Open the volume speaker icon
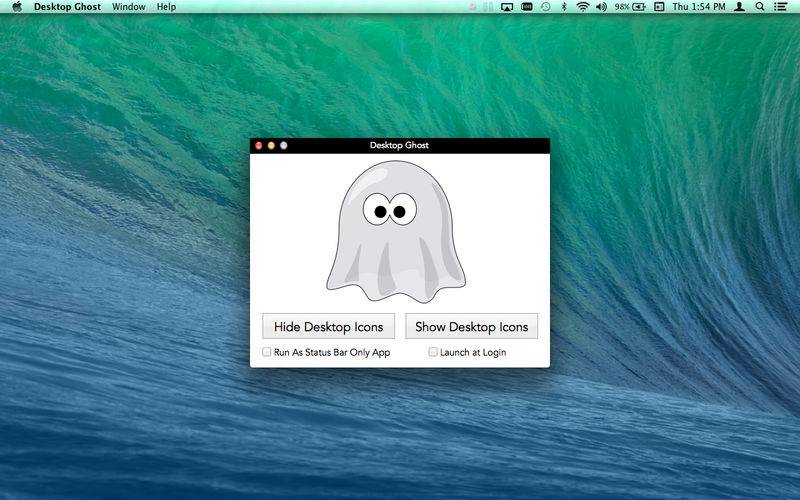This screenshot has height=500, width=800. [601, 7]
